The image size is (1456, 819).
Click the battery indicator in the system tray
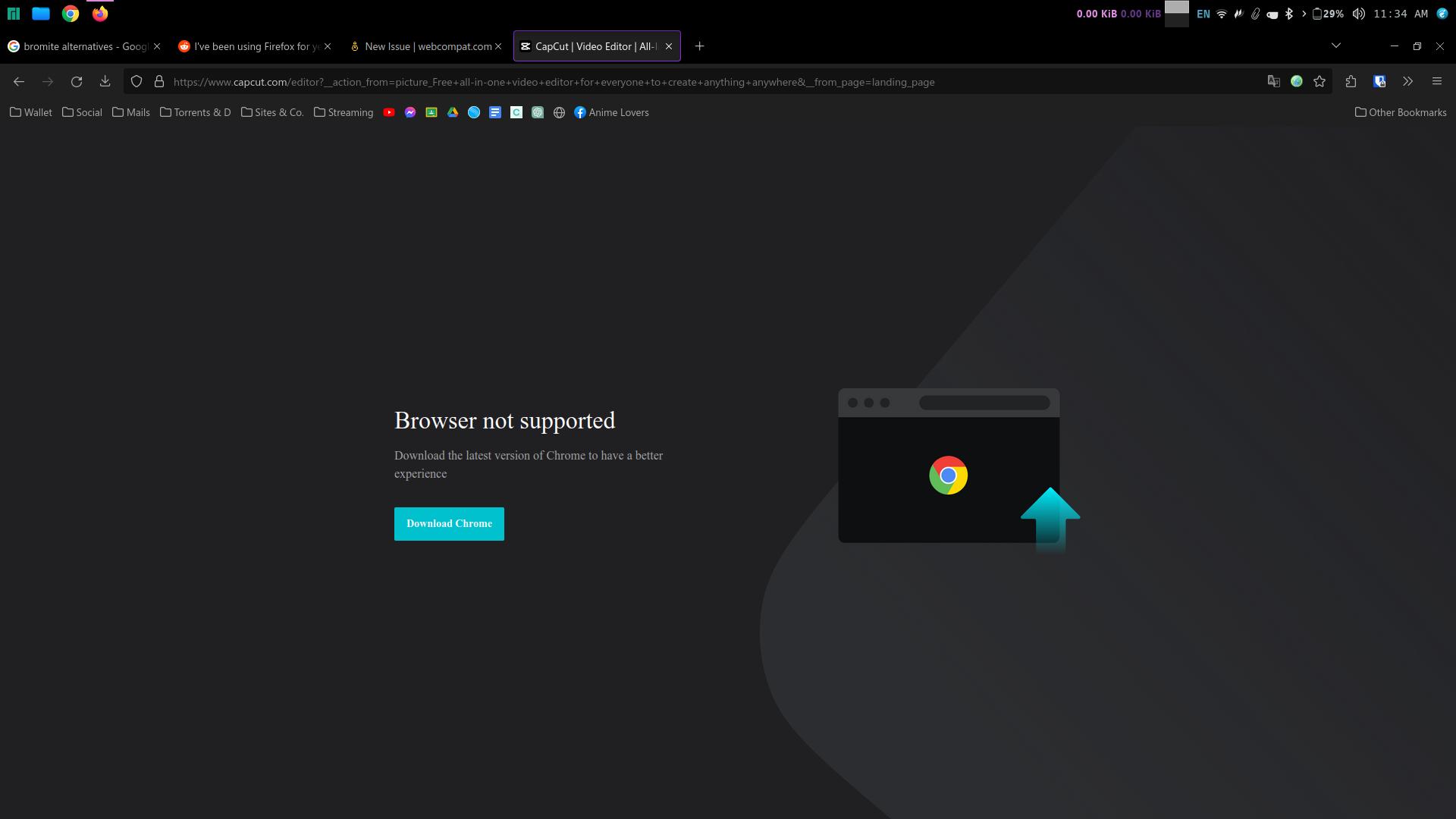pyautogui.click(x=1326, y=14)
